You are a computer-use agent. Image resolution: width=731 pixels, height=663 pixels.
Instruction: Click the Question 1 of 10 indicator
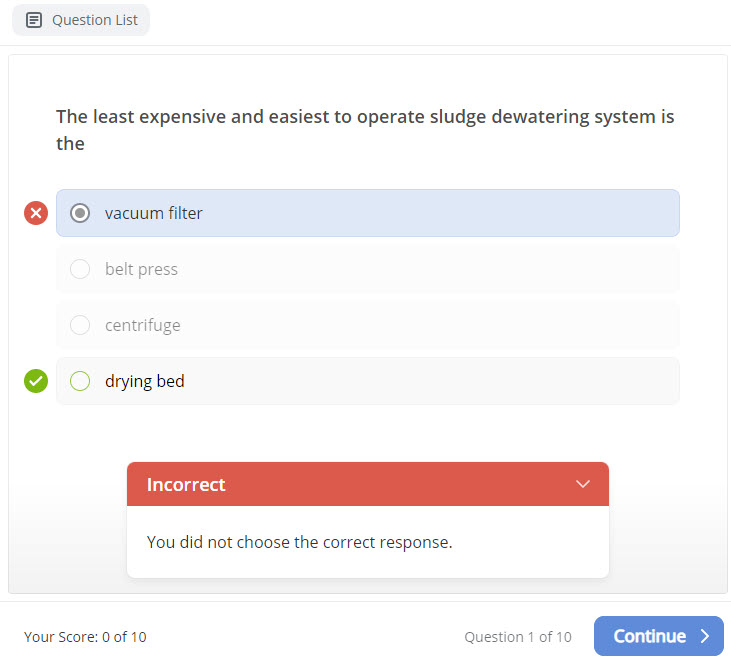(x=518, y=636)
